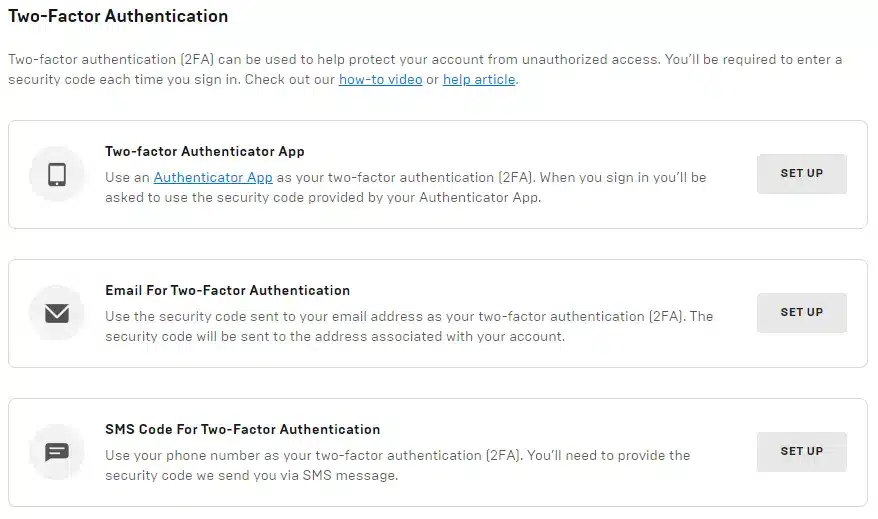Follow the Authenticator App hyperlink

(x=213, y=177)
